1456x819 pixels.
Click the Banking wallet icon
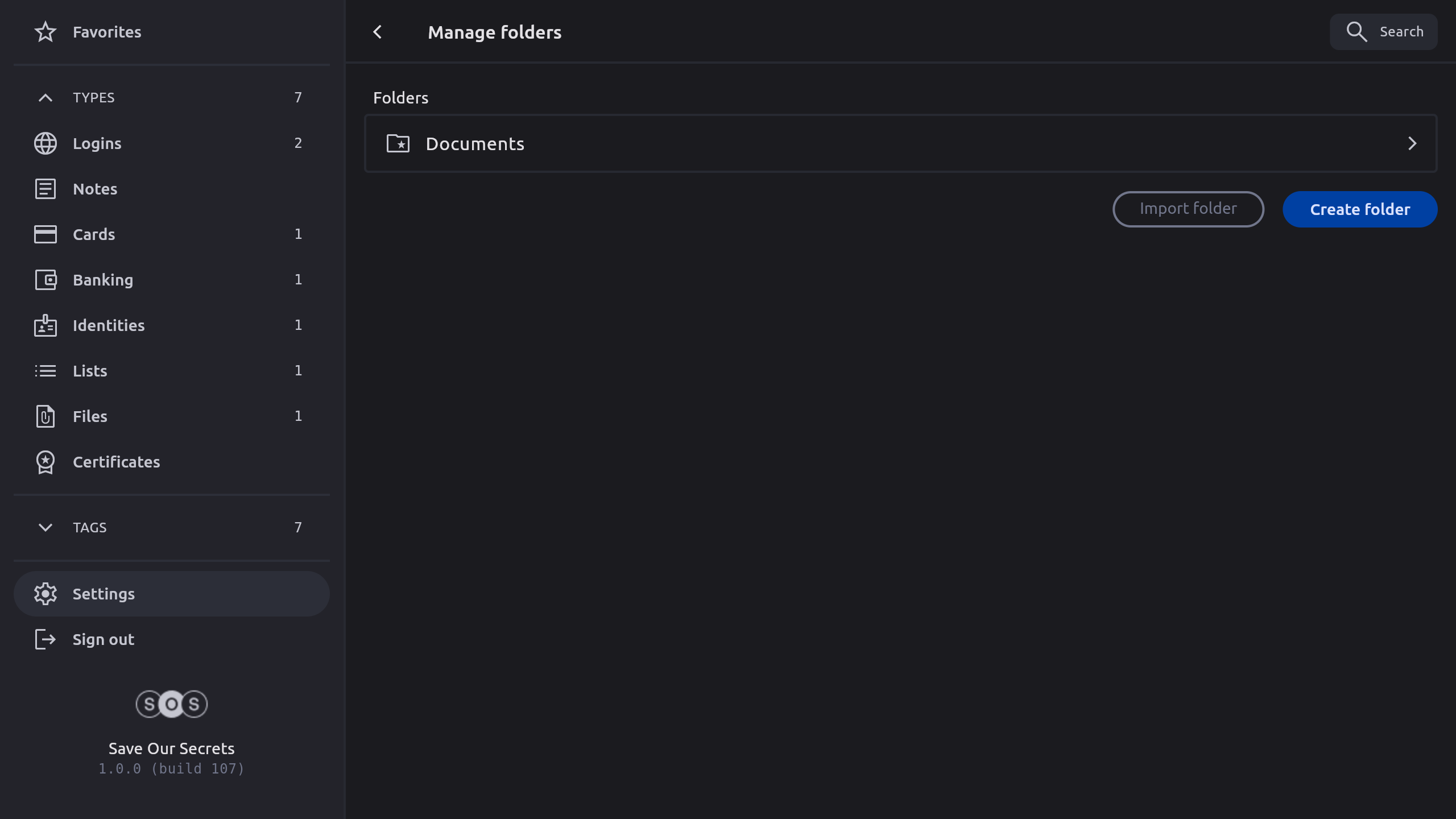(x=45, y=280)
